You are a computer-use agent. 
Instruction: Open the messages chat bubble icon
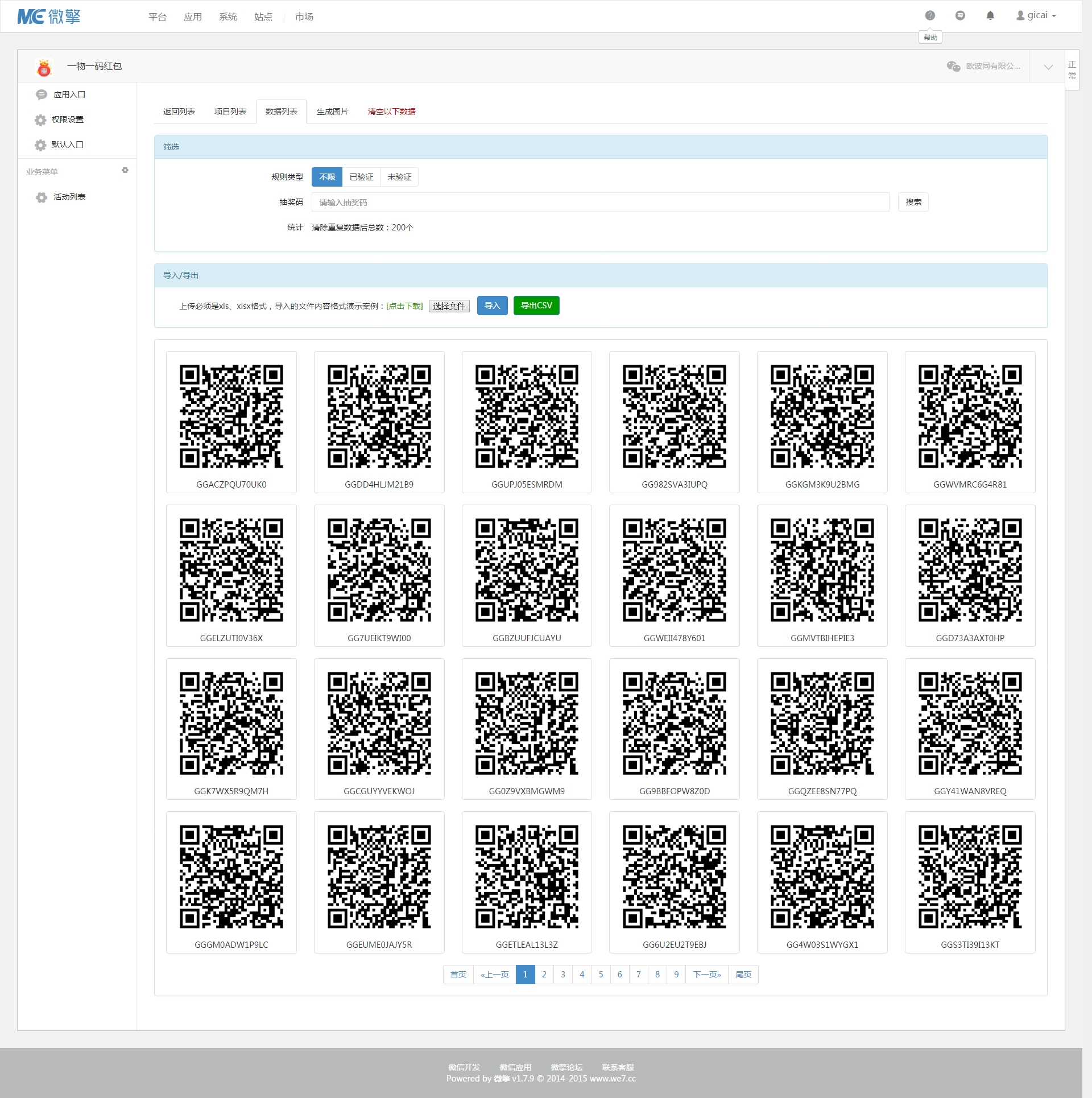(960, 16)
